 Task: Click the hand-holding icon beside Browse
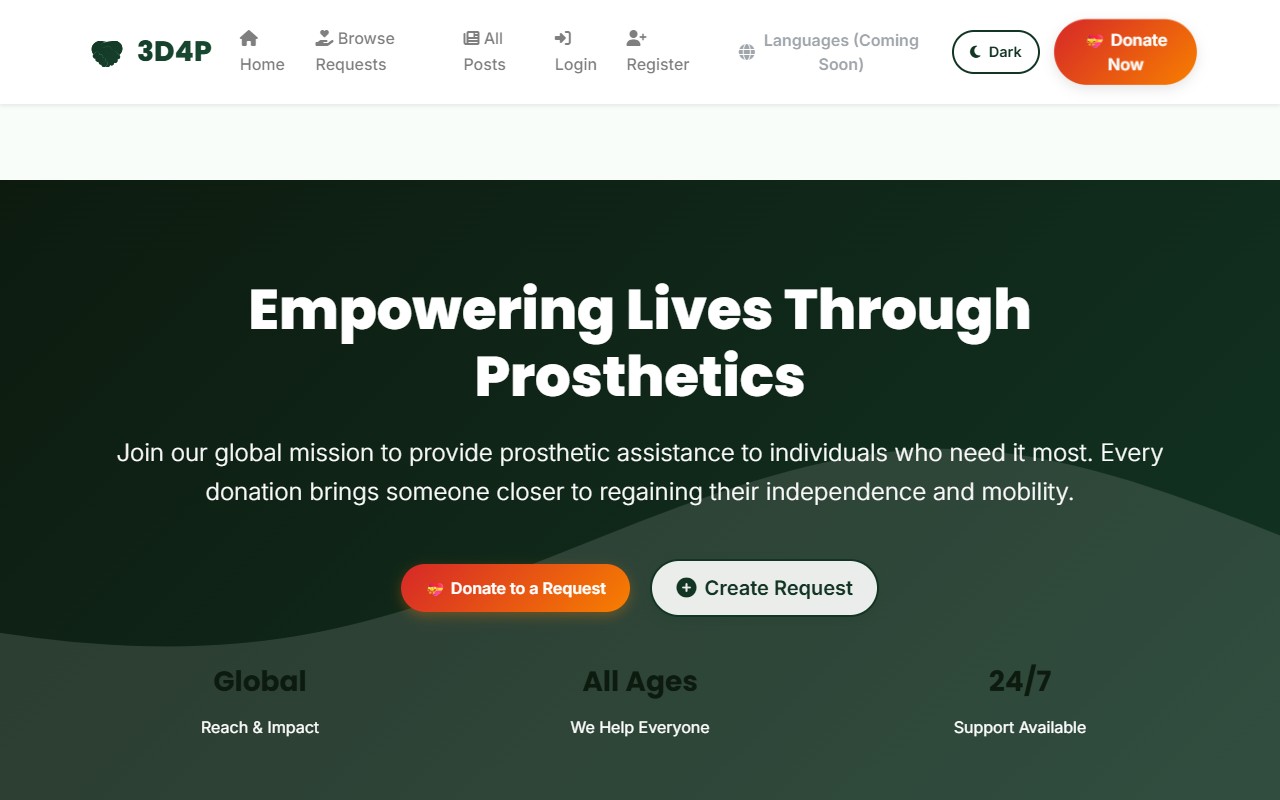point(324,38)
